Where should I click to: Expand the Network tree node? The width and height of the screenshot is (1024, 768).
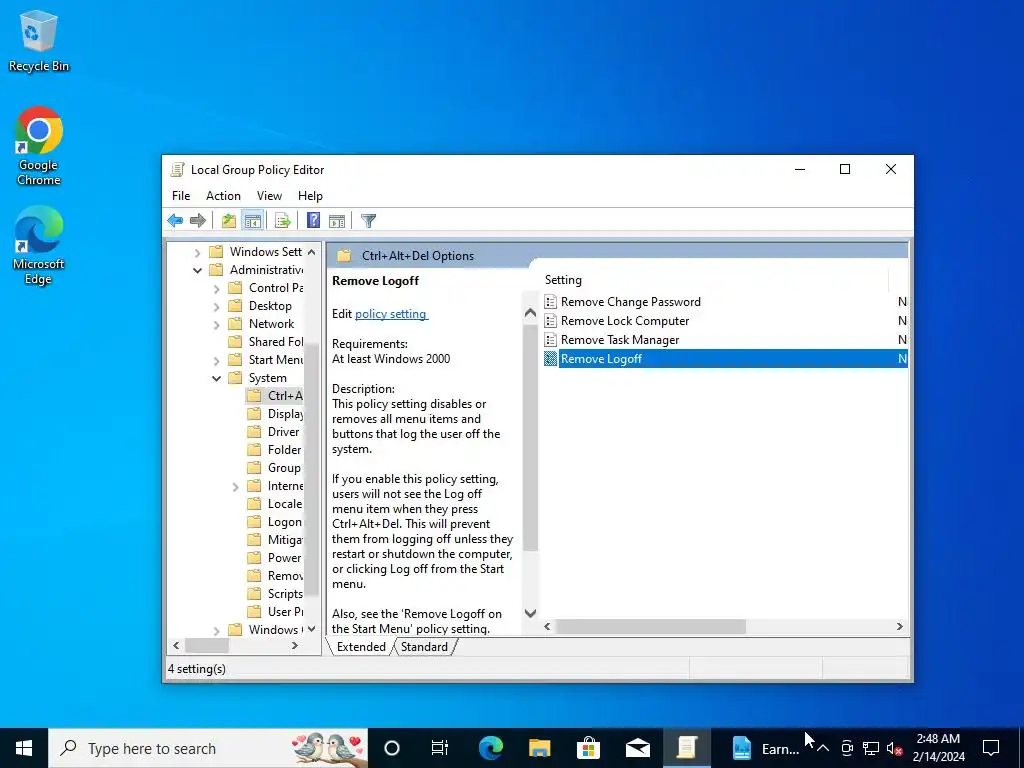[x=216, y=325]
